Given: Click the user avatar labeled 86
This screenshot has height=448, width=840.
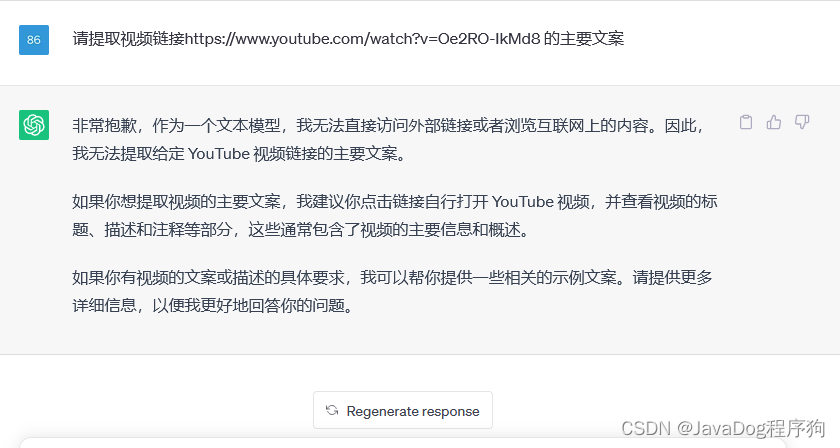Looking at the screenshot, I should 34,40.
